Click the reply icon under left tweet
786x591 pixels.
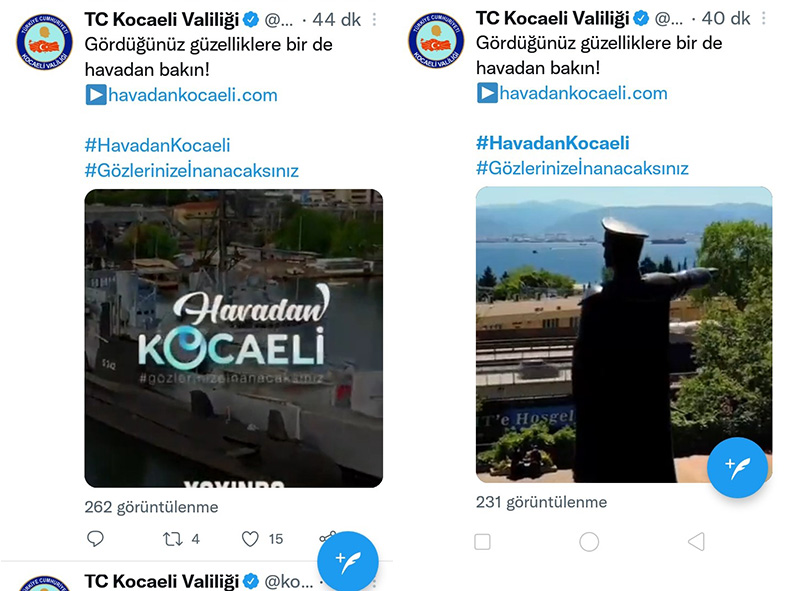click(x=95, y=538)
